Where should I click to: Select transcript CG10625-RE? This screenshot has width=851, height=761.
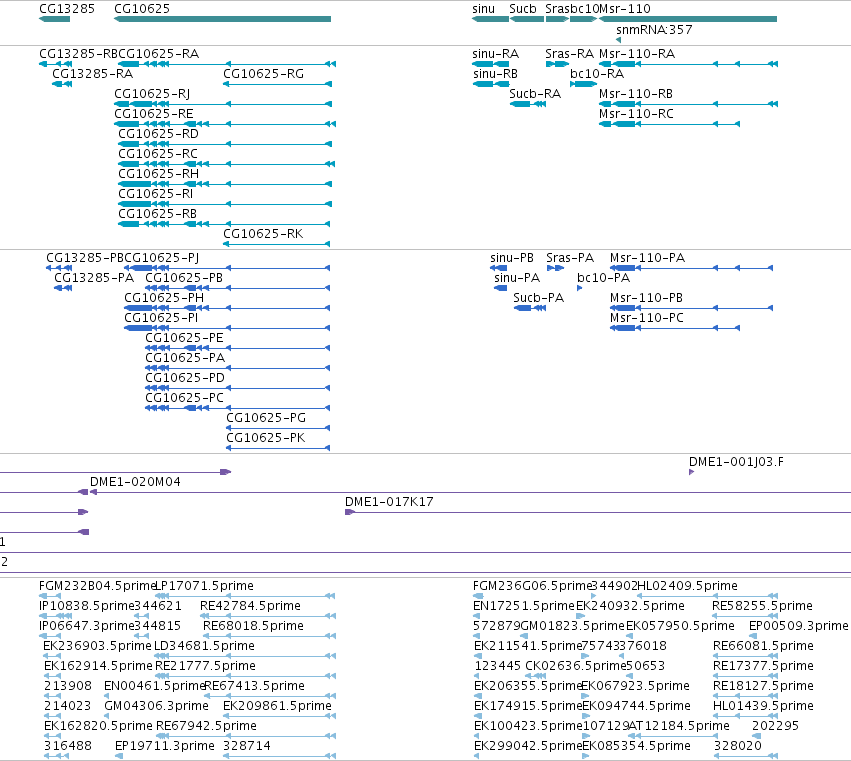click(225, 124)
